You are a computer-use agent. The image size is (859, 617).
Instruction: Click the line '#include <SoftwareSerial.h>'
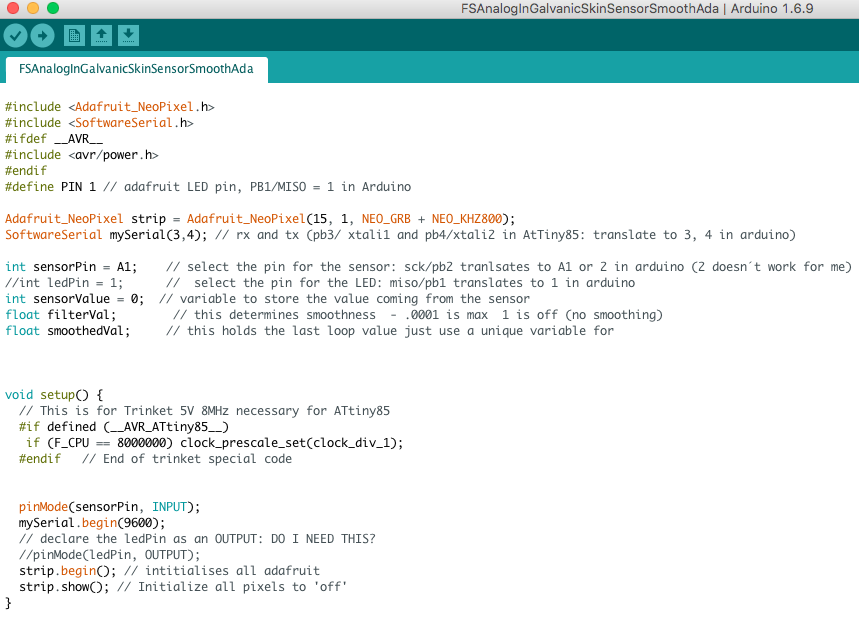(x=99, y=123)
